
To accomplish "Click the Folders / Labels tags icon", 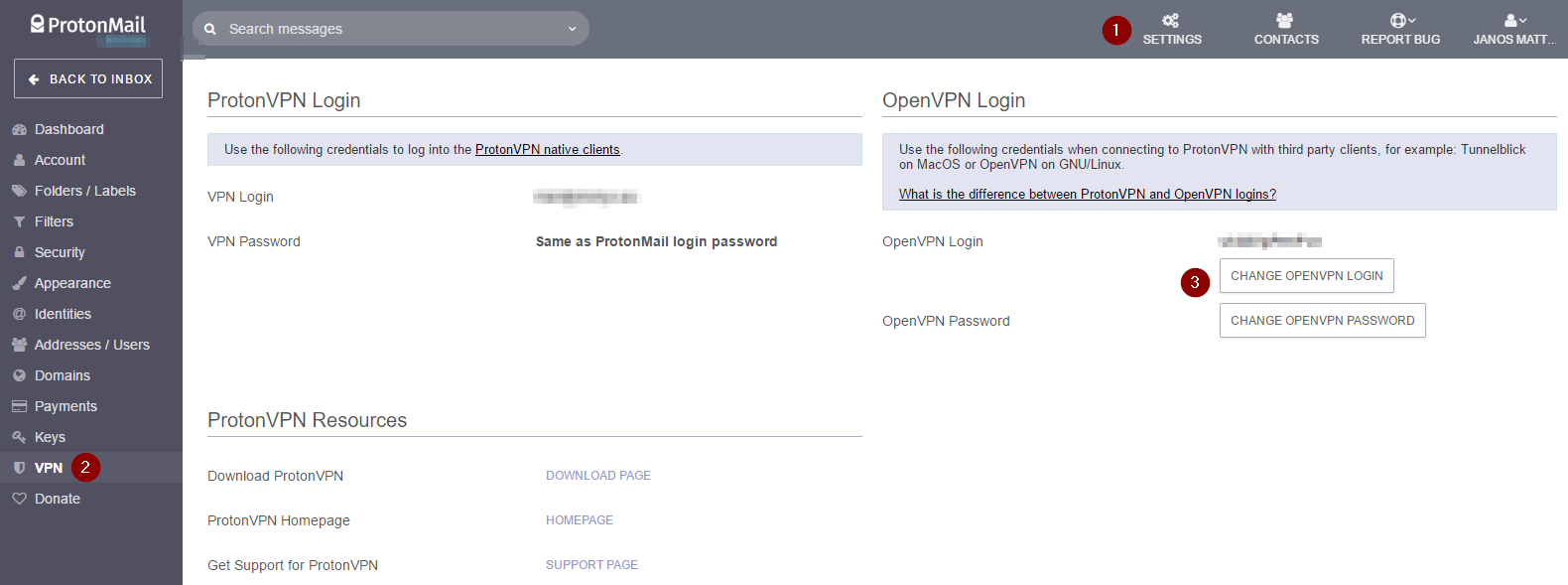I will click(x=19, y=191).
